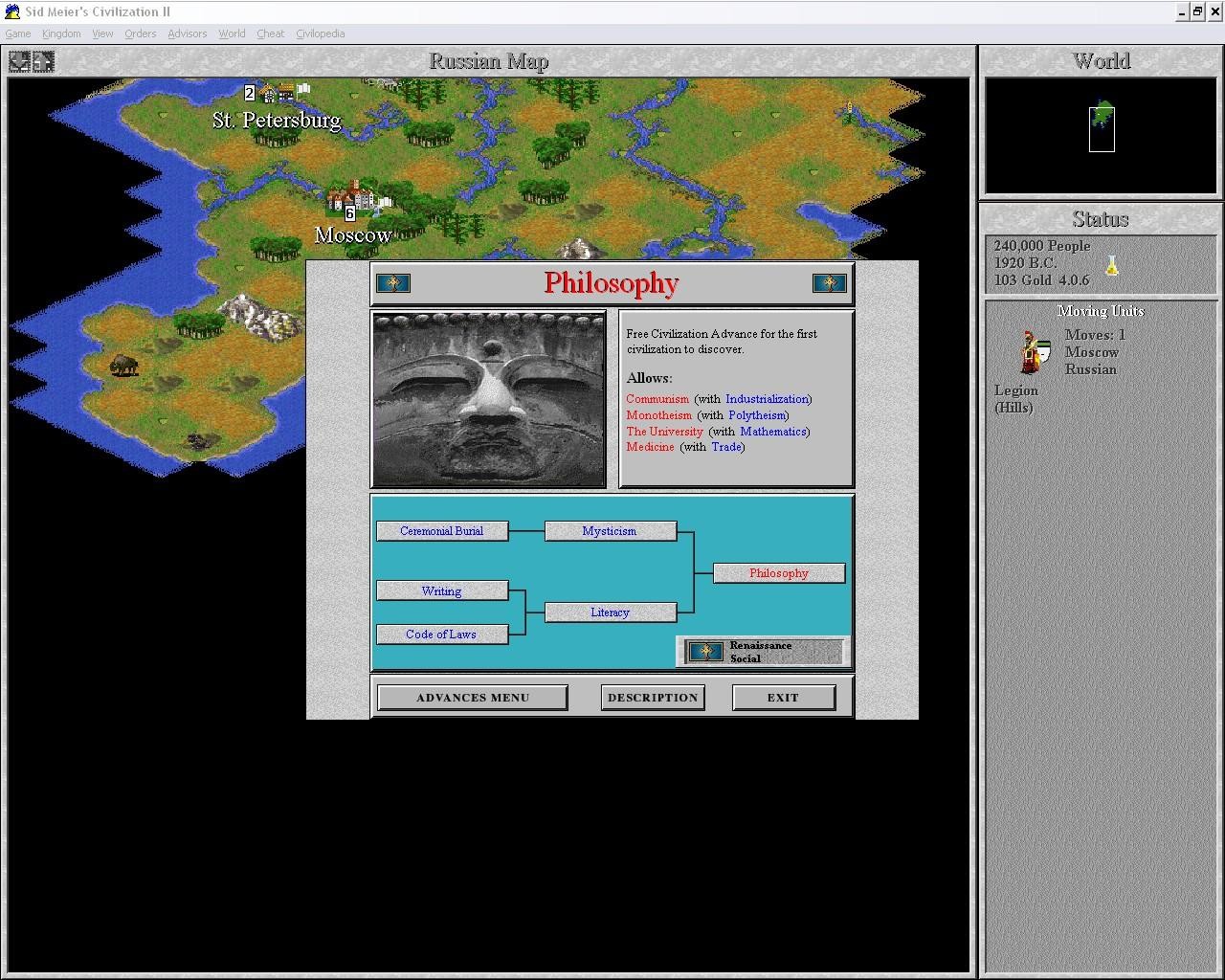This screenshot has width=1225, height=980.
Task: Click the St. Petersburg city icon on map
Action: [x=278, y=93]
